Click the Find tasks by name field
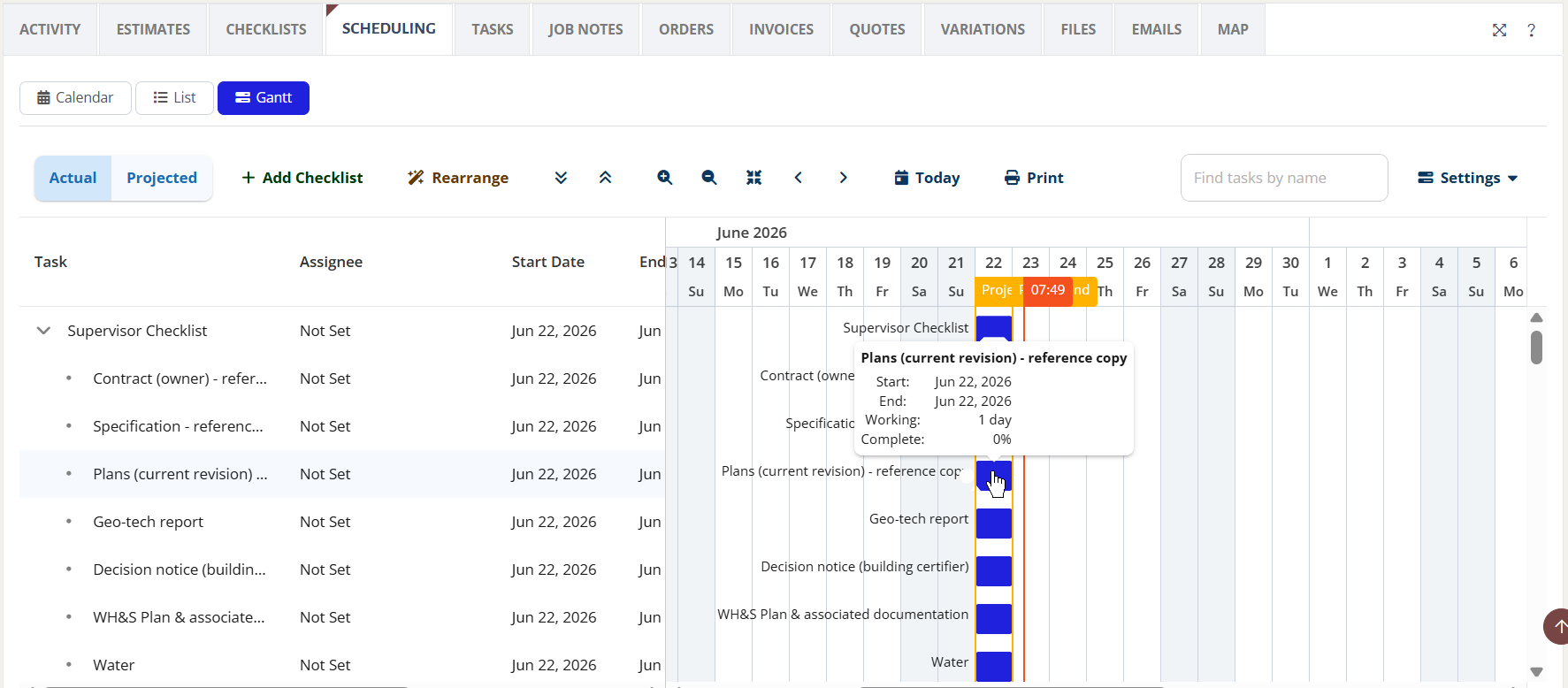Screen dimensions: 1568x688 1284,178
